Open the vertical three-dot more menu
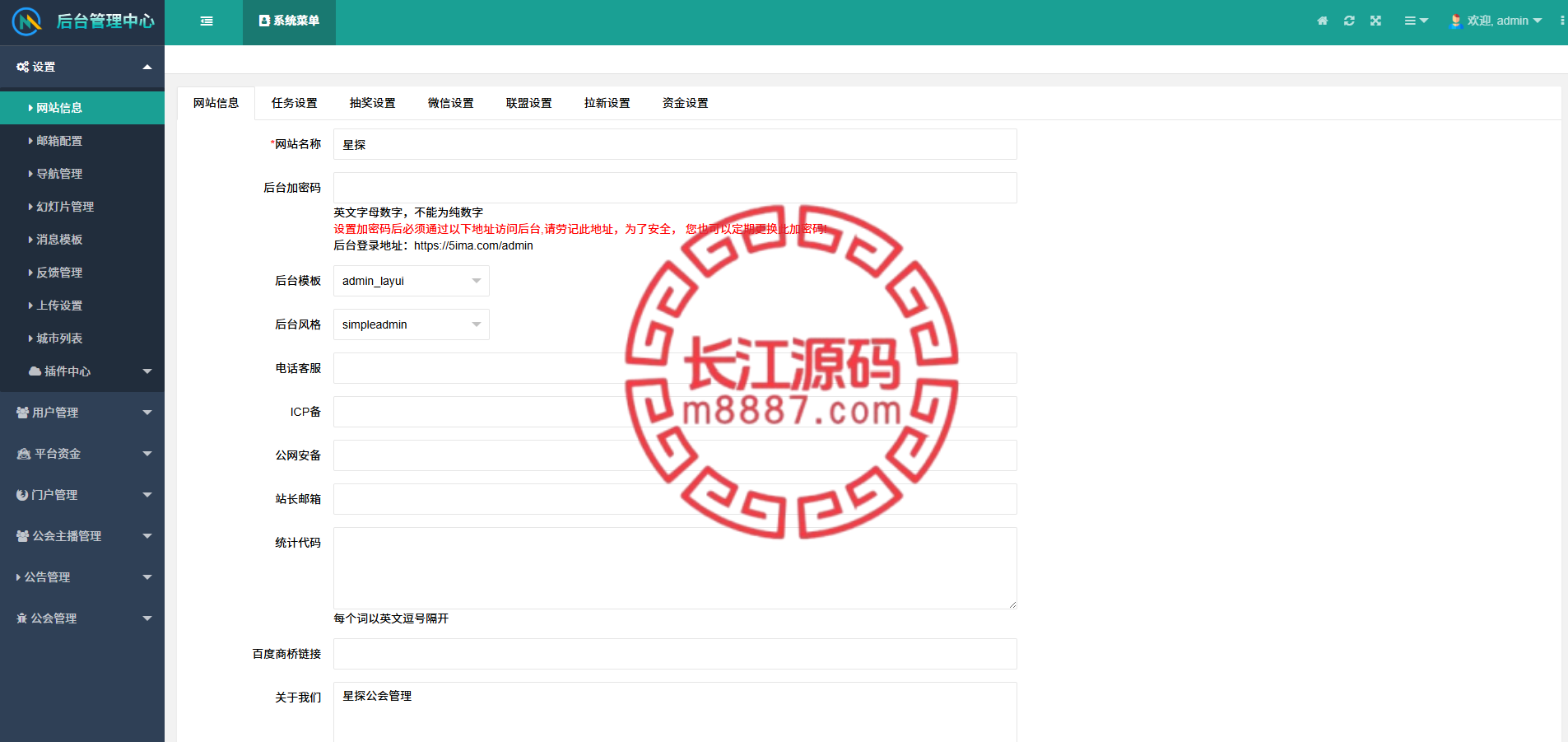 tap(1561, 21)
